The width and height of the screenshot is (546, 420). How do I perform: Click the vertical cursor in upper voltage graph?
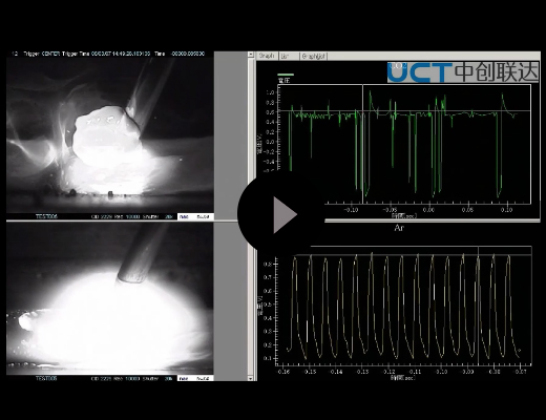[x=363, y=144]
